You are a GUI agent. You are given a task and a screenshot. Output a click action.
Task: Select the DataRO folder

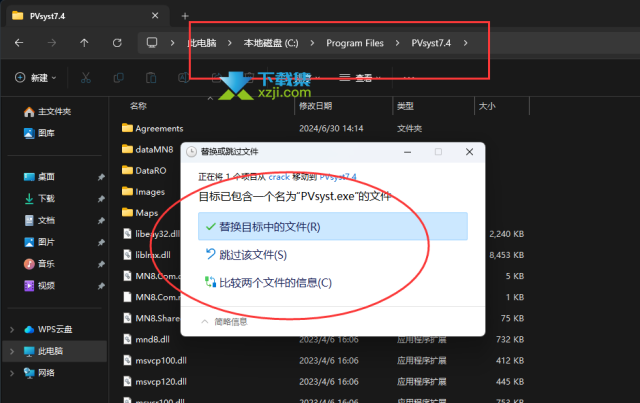click(144, 170)
